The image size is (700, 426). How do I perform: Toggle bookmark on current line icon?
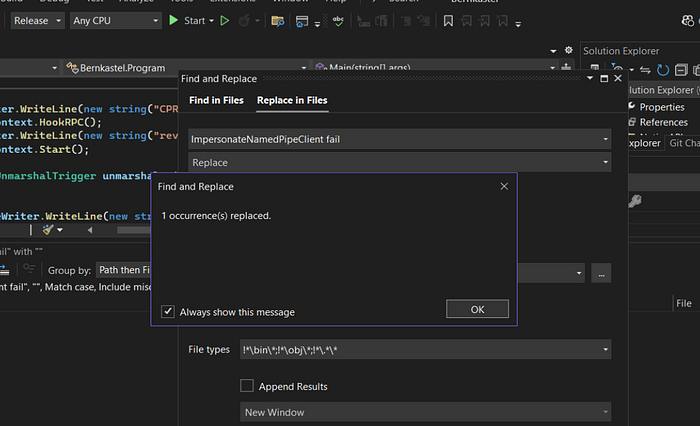pos(448,21)
